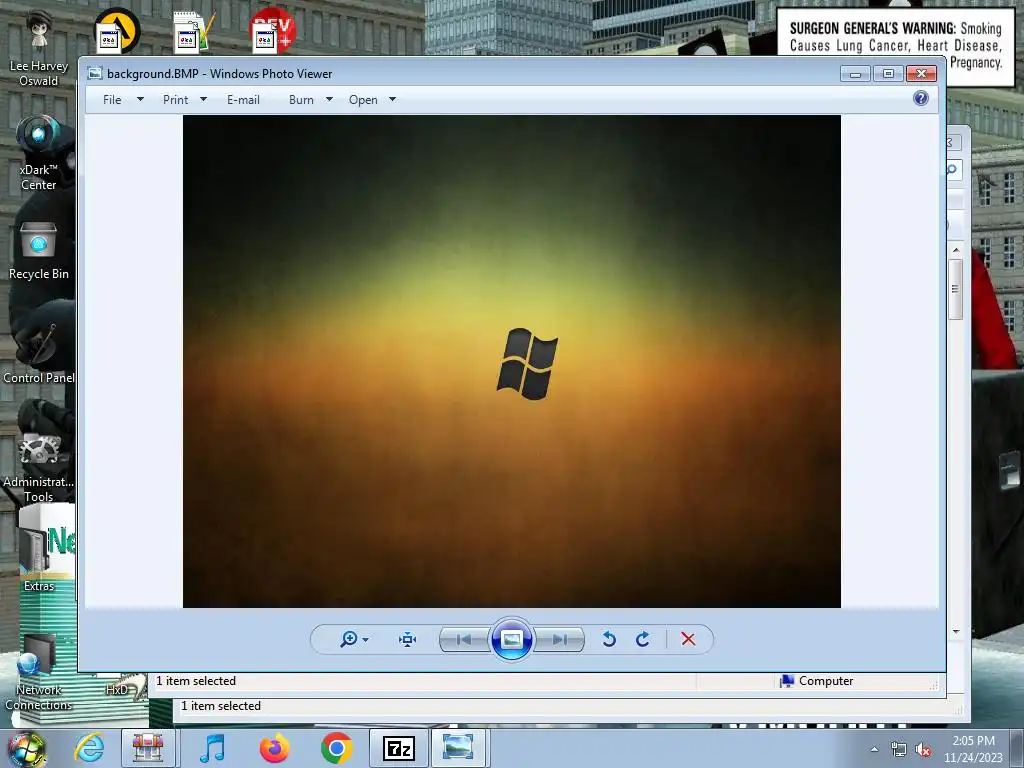Open xDark Center desktop icon

[39, 153]
